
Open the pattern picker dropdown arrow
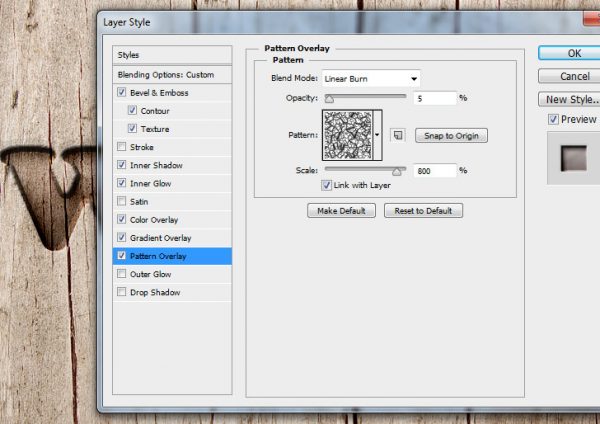click(x=378, y=135)
